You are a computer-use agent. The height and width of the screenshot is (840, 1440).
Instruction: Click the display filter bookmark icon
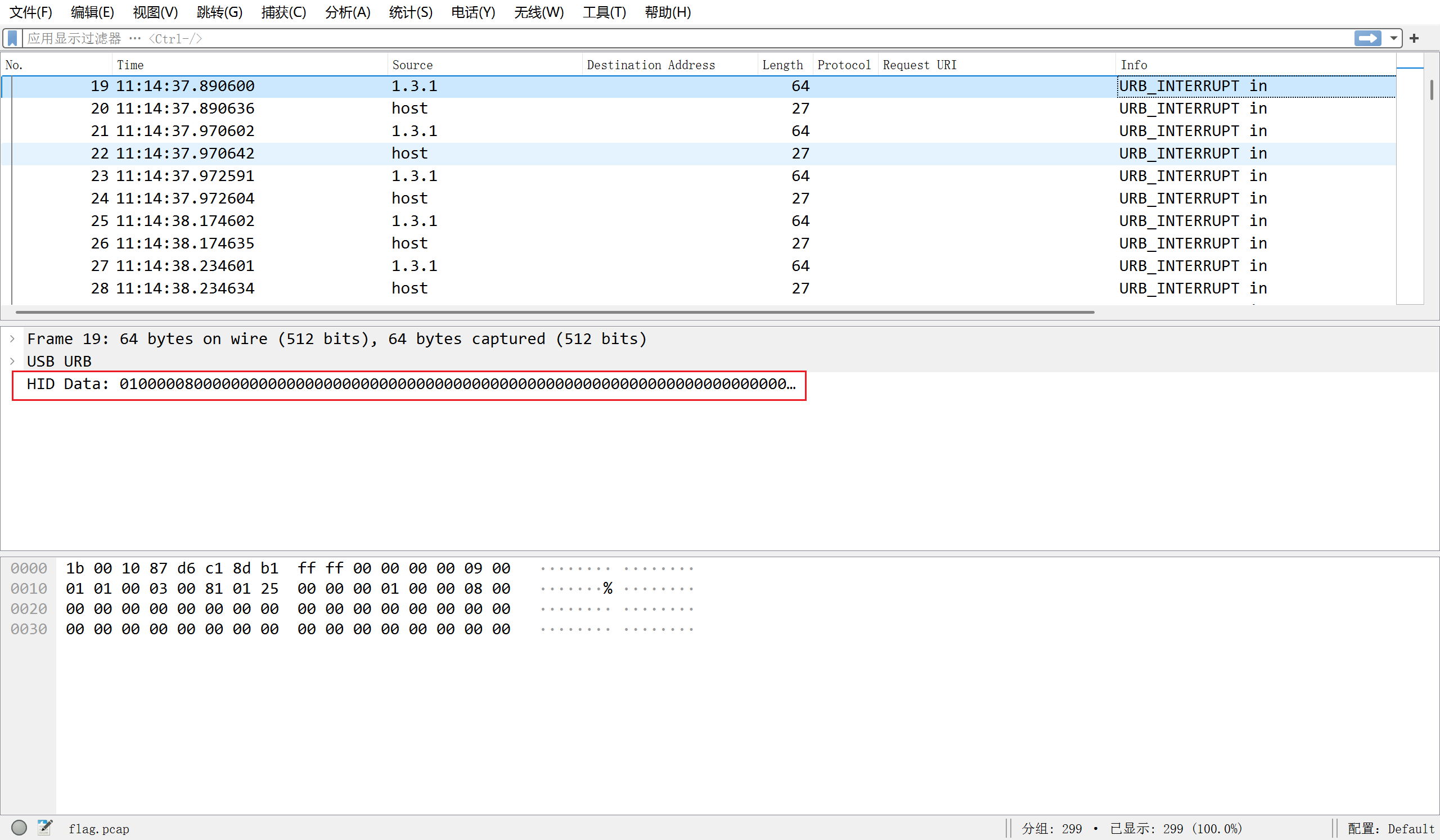tap(12, 38)
